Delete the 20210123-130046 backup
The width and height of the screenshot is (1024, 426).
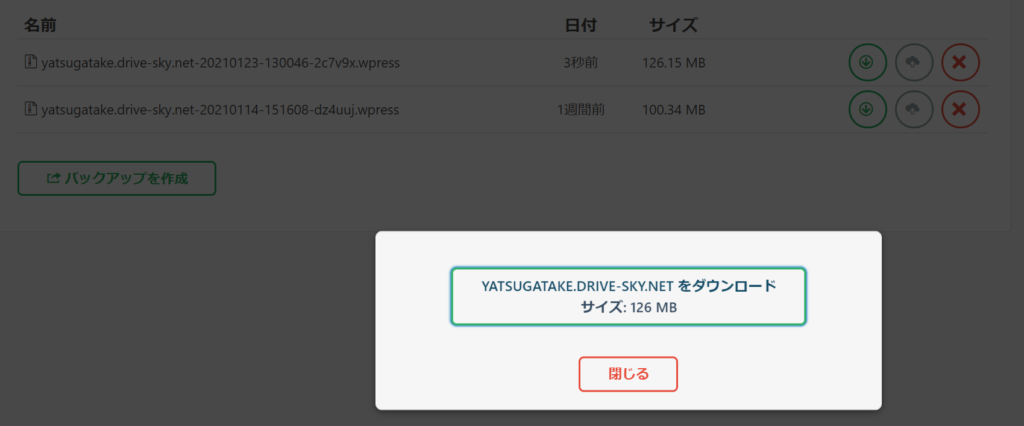coord(960,63)
